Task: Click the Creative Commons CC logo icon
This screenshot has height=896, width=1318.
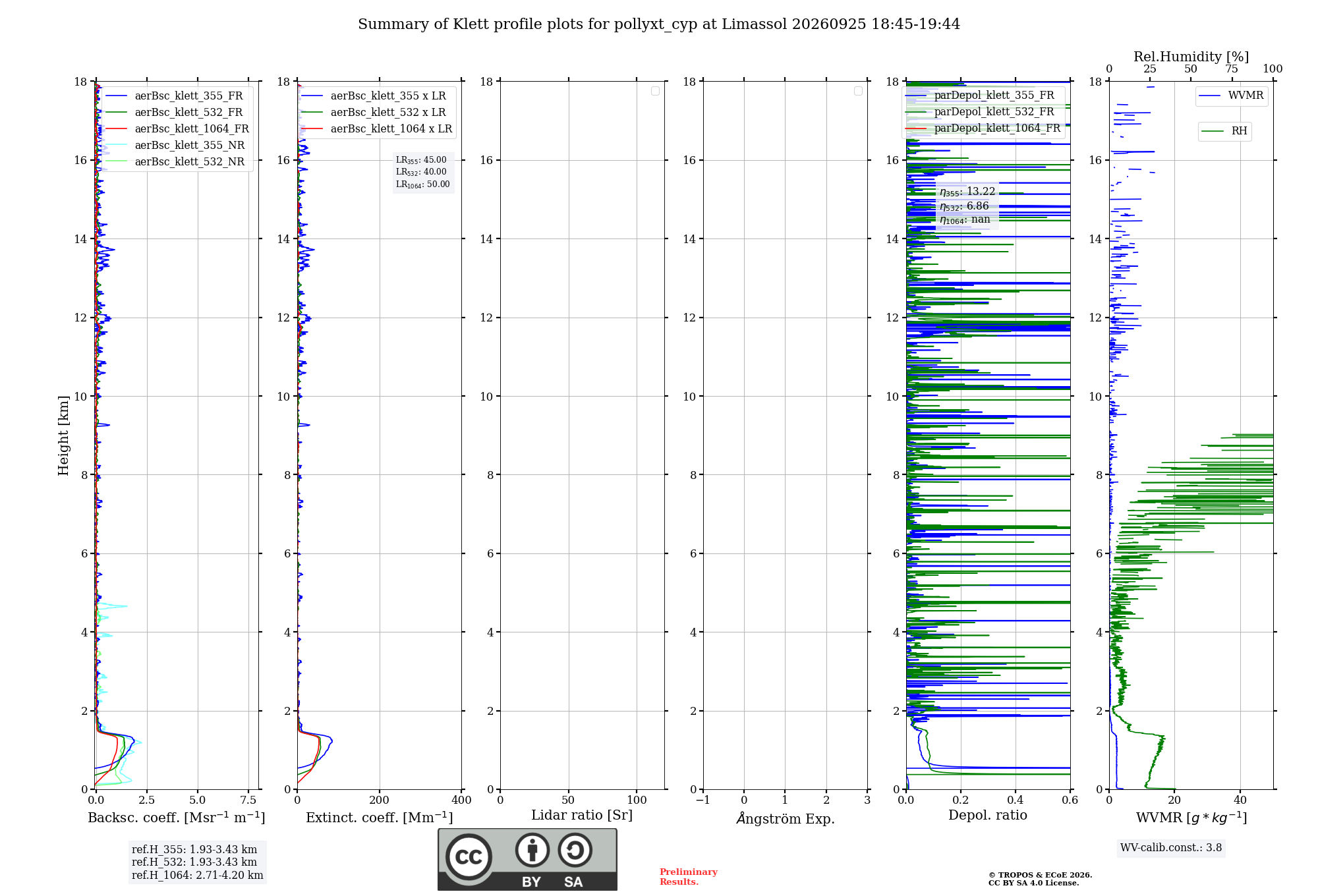Action: click(469, 856)
